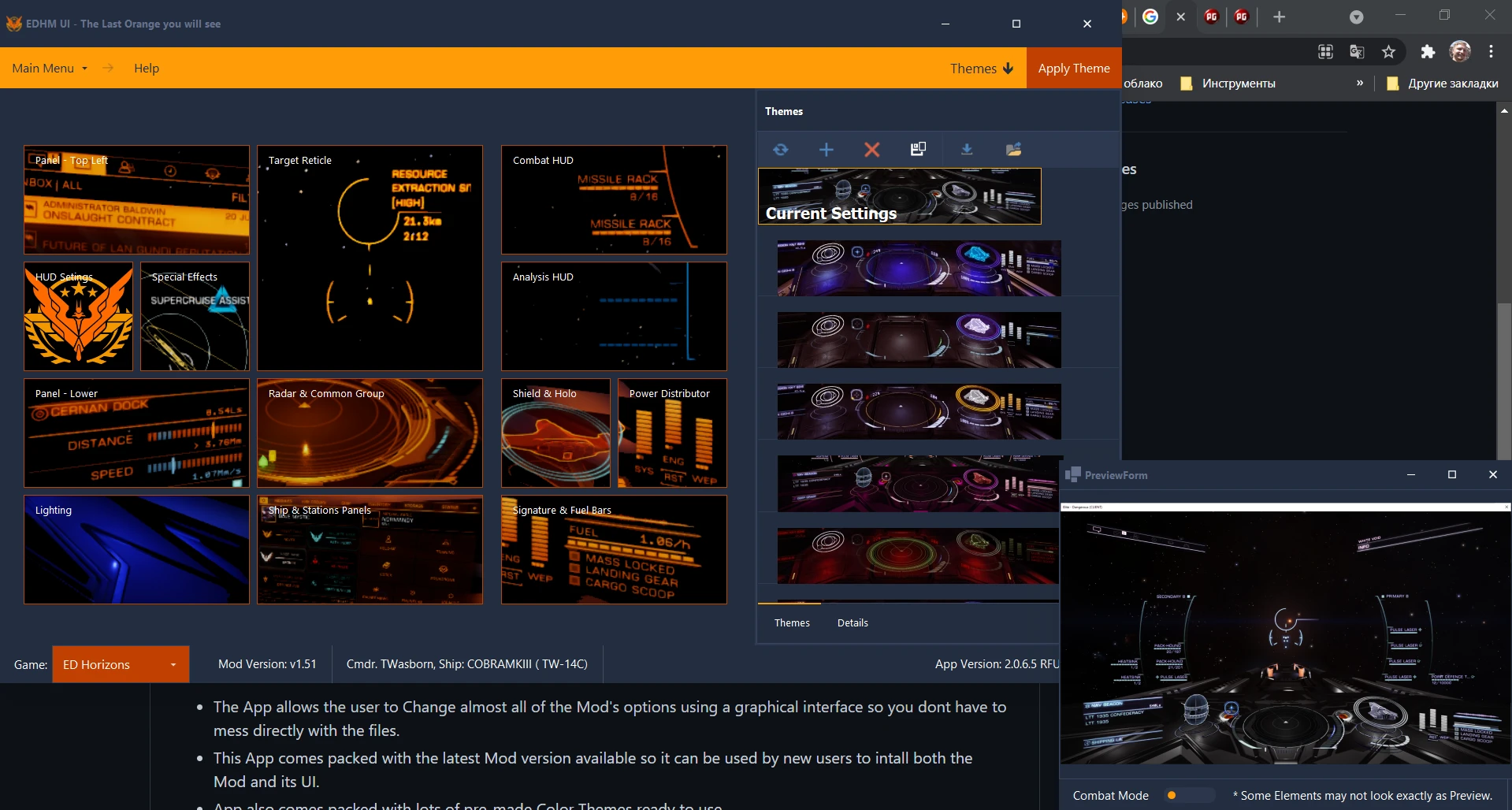
Task: Switch to the Details tab
Action: click(852, 622)
